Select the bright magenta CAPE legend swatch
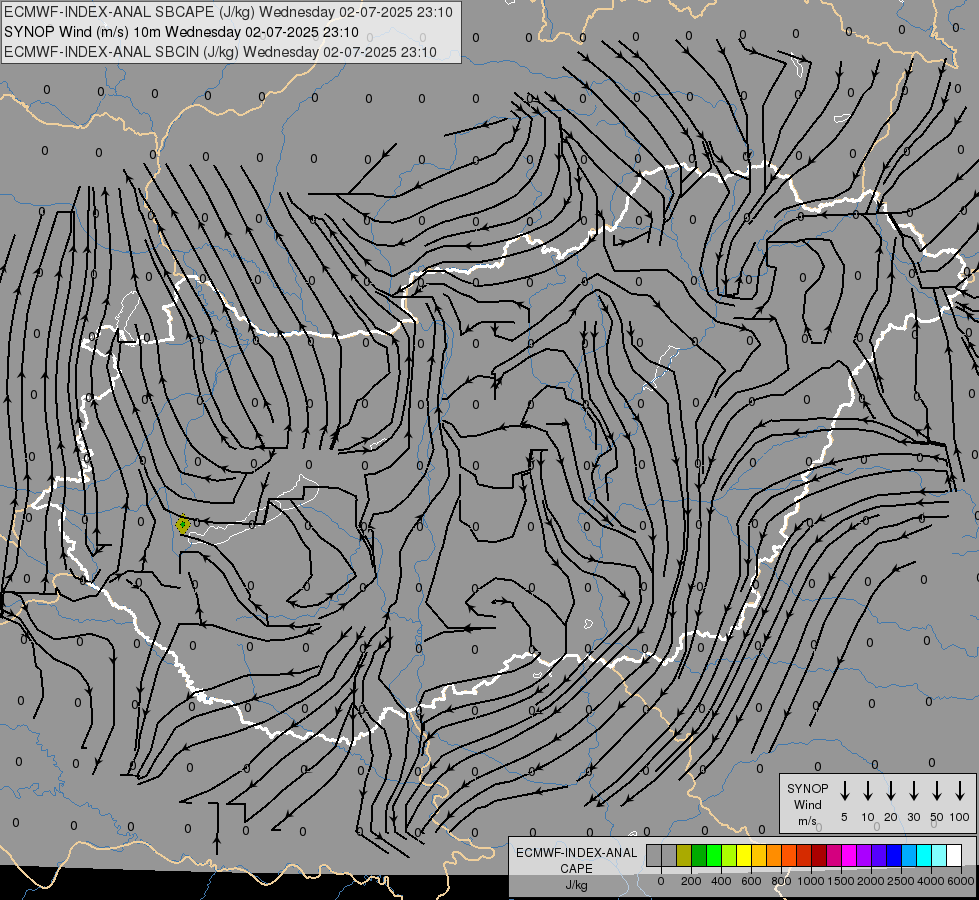 click(849, 855)
